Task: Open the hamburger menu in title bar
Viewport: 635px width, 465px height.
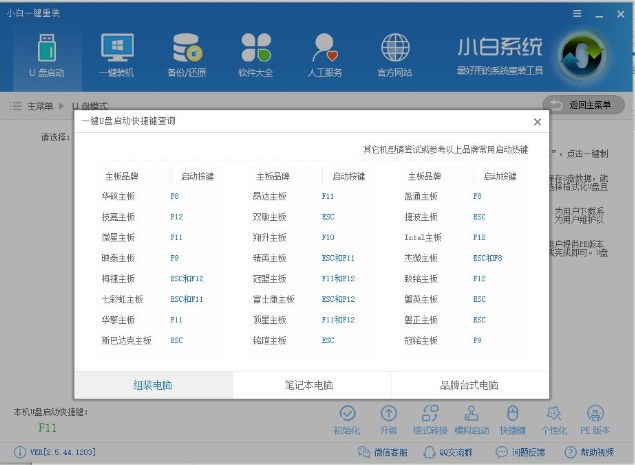Action: tap(577, 14)
